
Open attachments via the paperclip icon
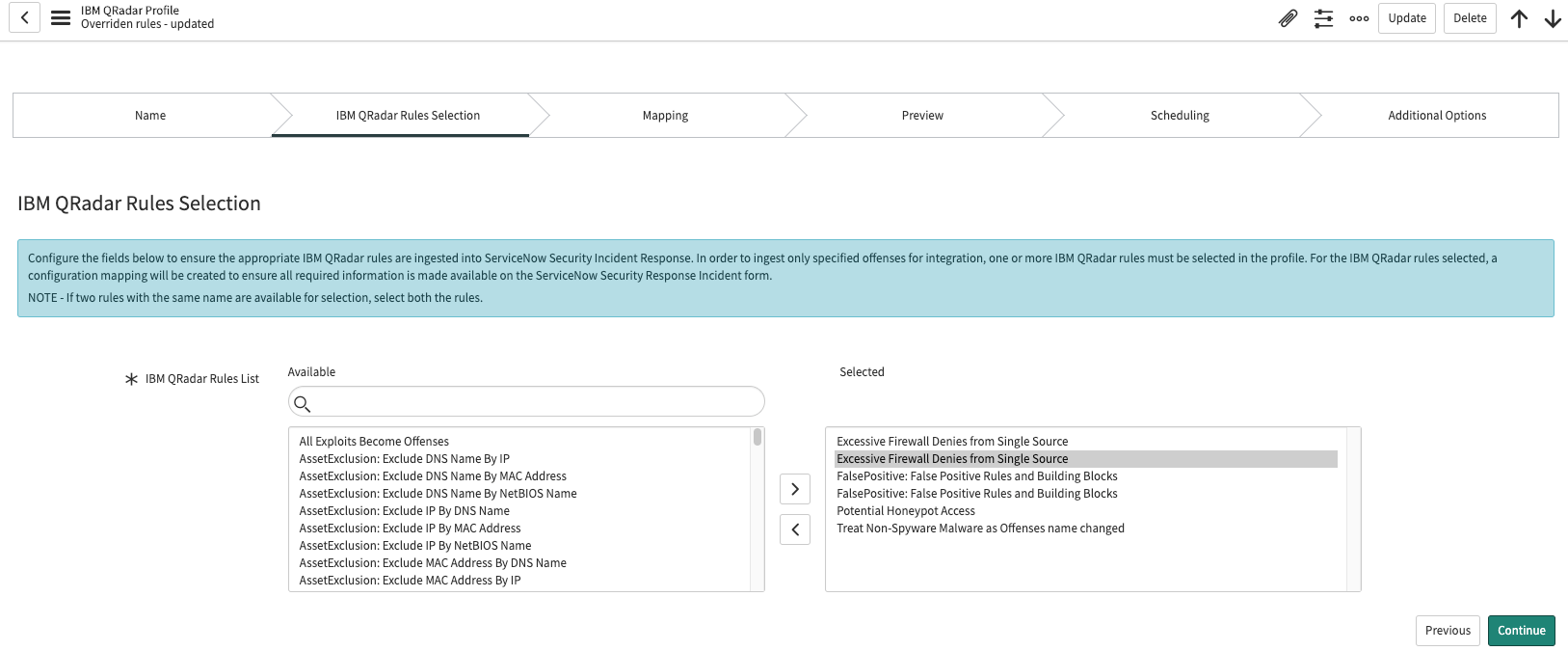click(1288, 18)
